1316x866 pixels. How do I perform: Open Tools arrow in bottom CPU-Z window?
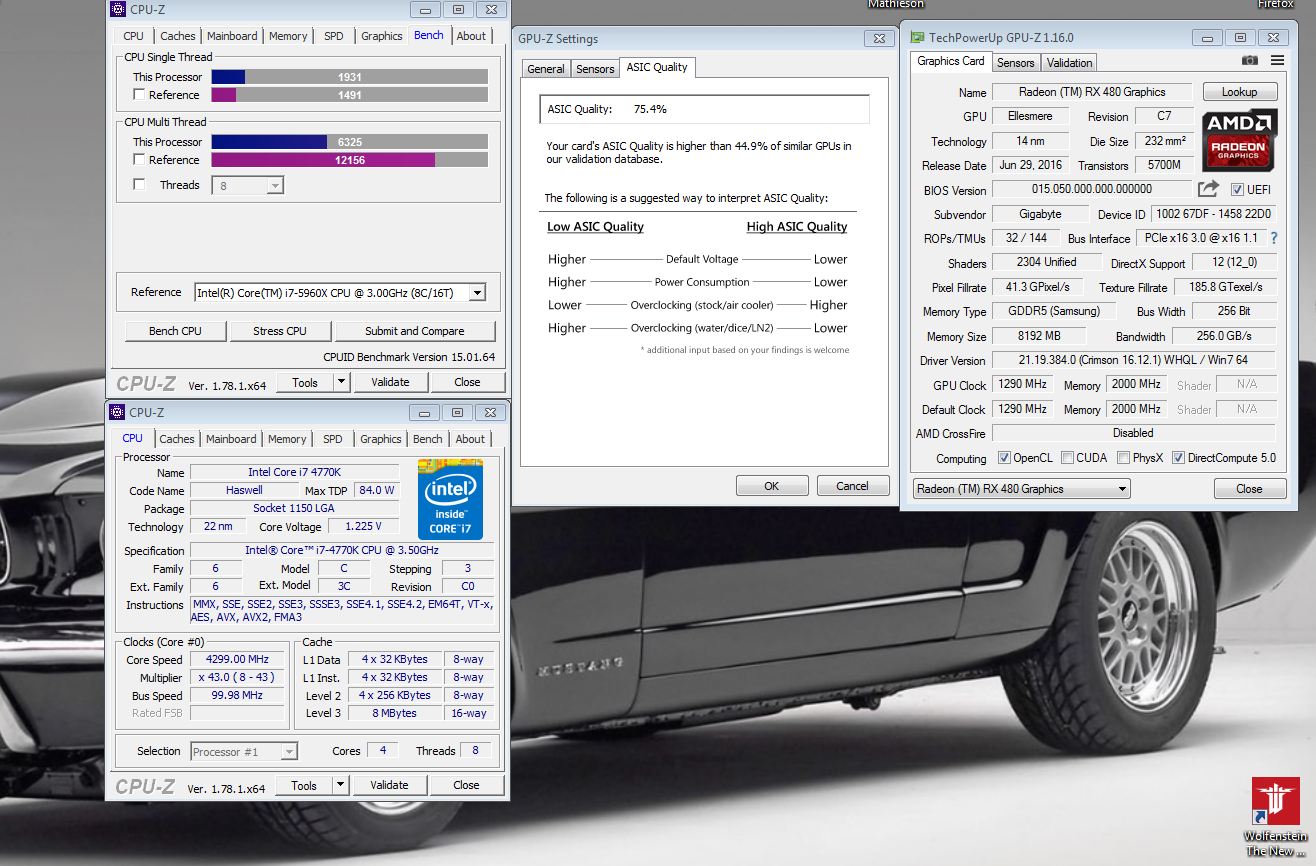point(341,786)
